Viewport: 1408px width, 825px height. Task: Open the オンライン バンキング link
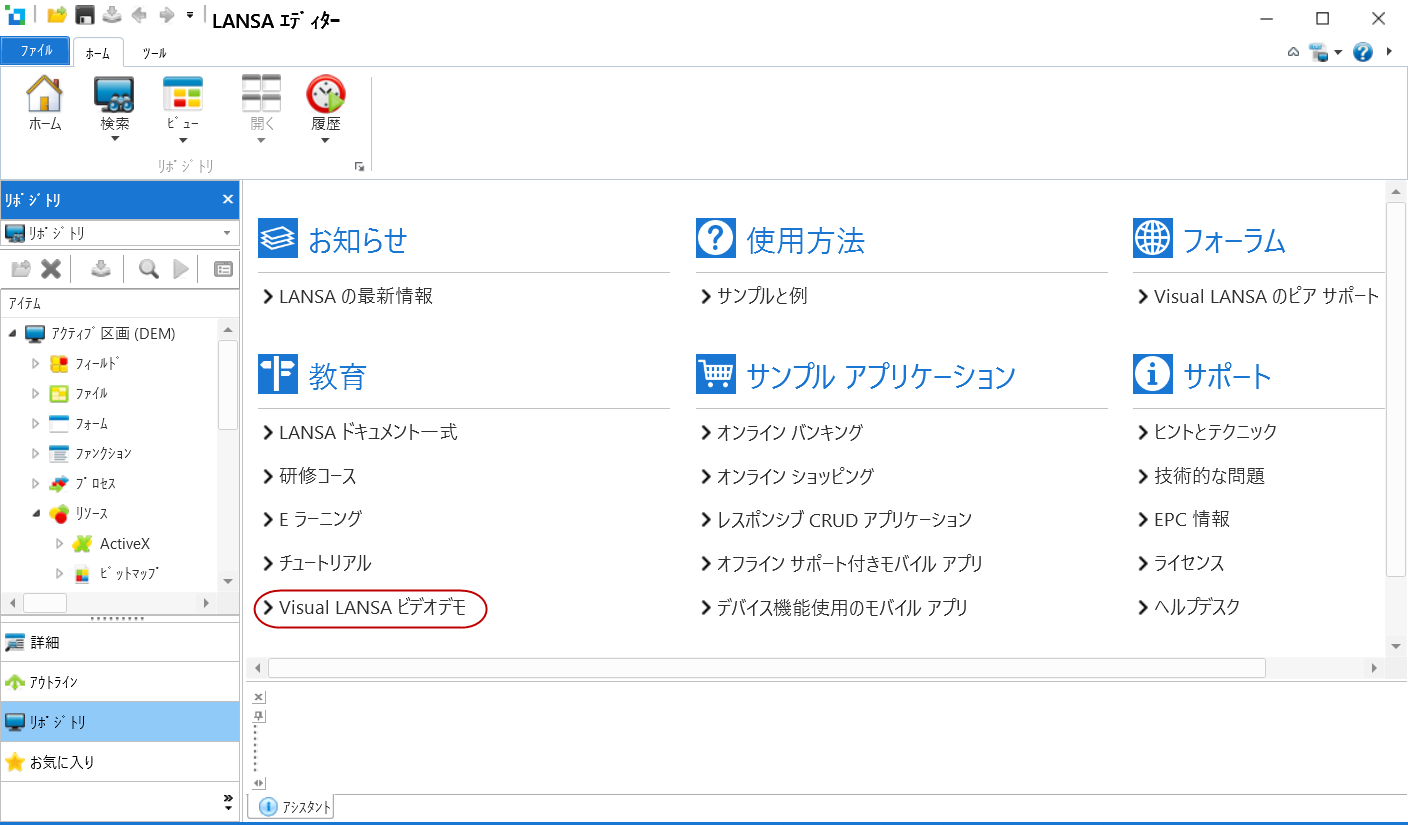click(x=790, y=432)
